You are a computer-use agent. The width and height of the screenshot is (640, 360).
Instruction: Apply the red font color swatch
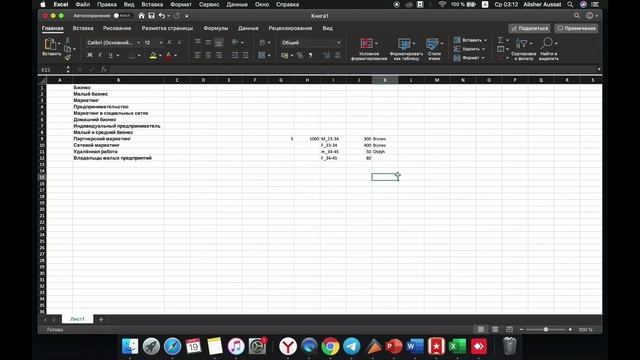point(169,56)
